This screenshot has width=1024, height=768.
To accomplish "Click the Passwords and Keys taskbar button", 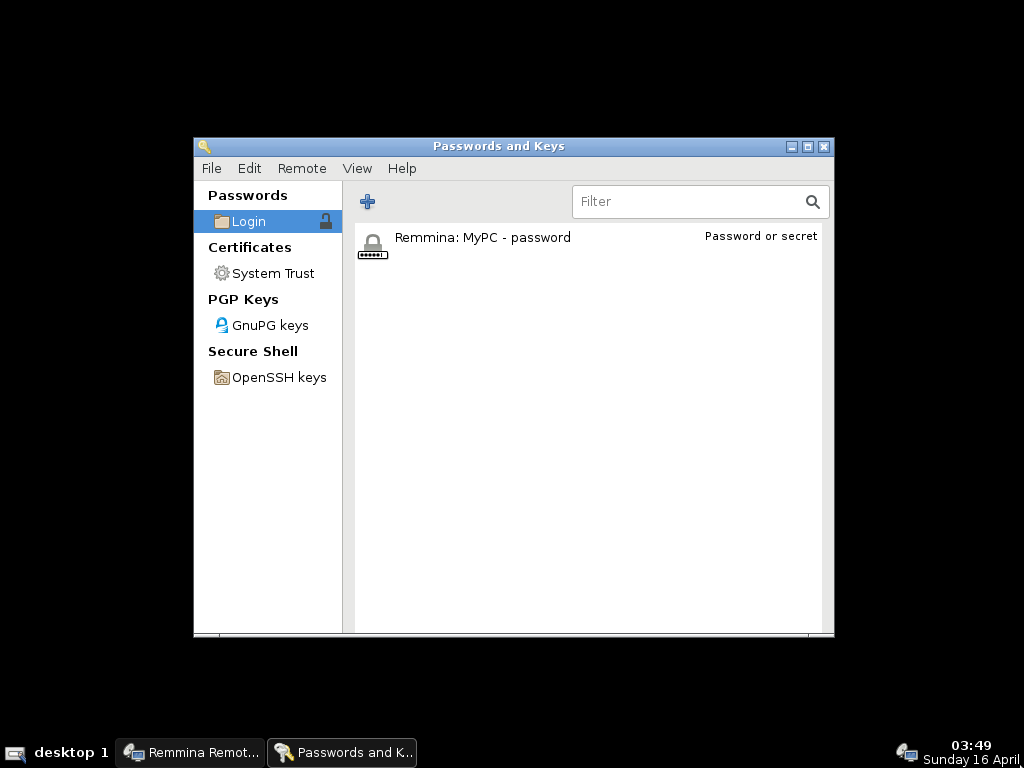I will click(x=342, y=752).
